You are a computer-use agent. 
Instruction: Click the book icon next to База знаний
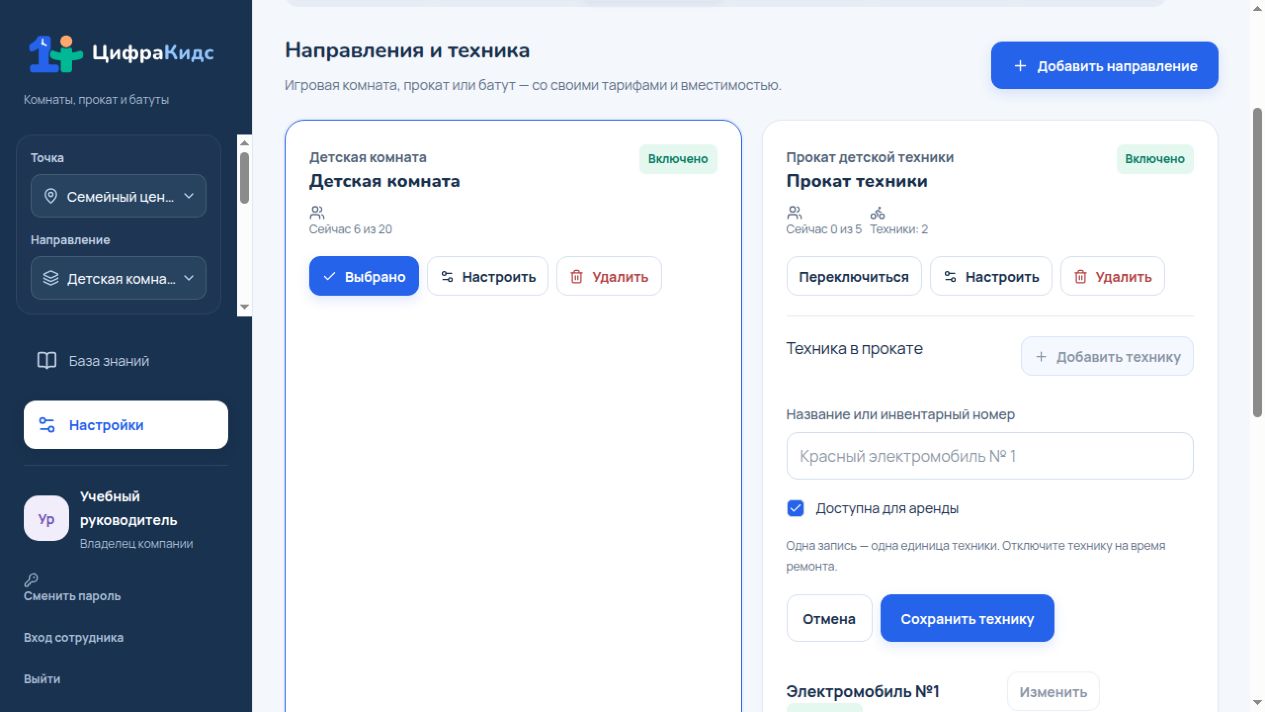pyautogui.click(x=47, y=361)
